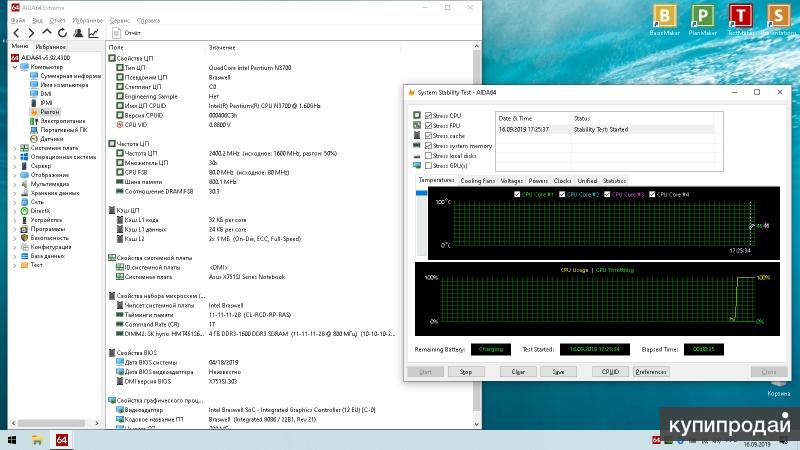Image resolution: width=800 pixels, height=450 pixels.
Task: Open the Presentations desktop shortcut
Action: [x=779, y=20]
